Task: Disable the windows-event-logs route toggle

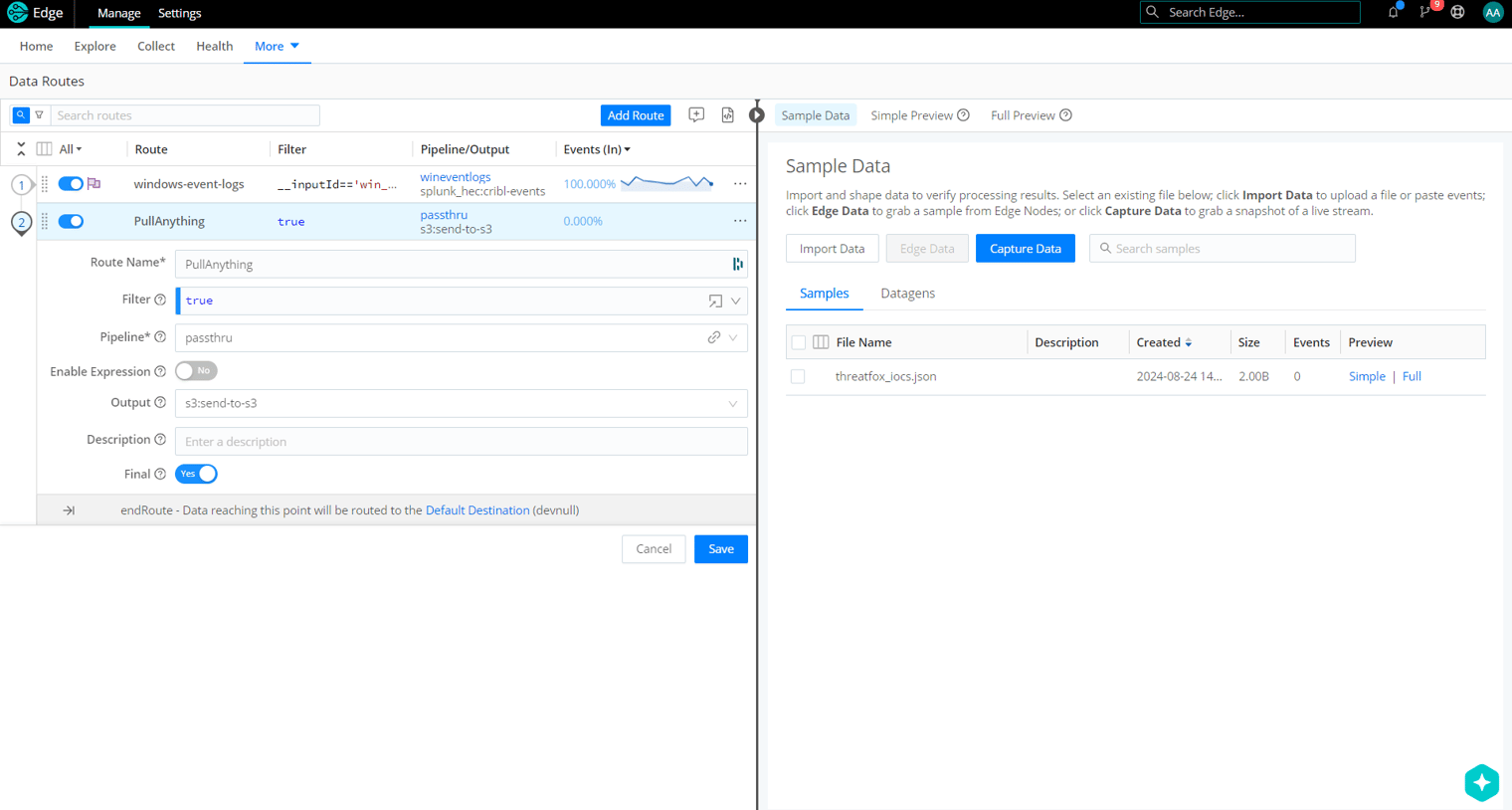Action: point(71,184)
